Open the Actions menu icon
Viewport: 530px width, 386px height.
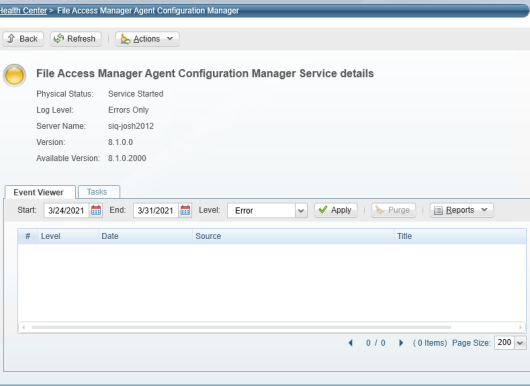click(125, 39)
